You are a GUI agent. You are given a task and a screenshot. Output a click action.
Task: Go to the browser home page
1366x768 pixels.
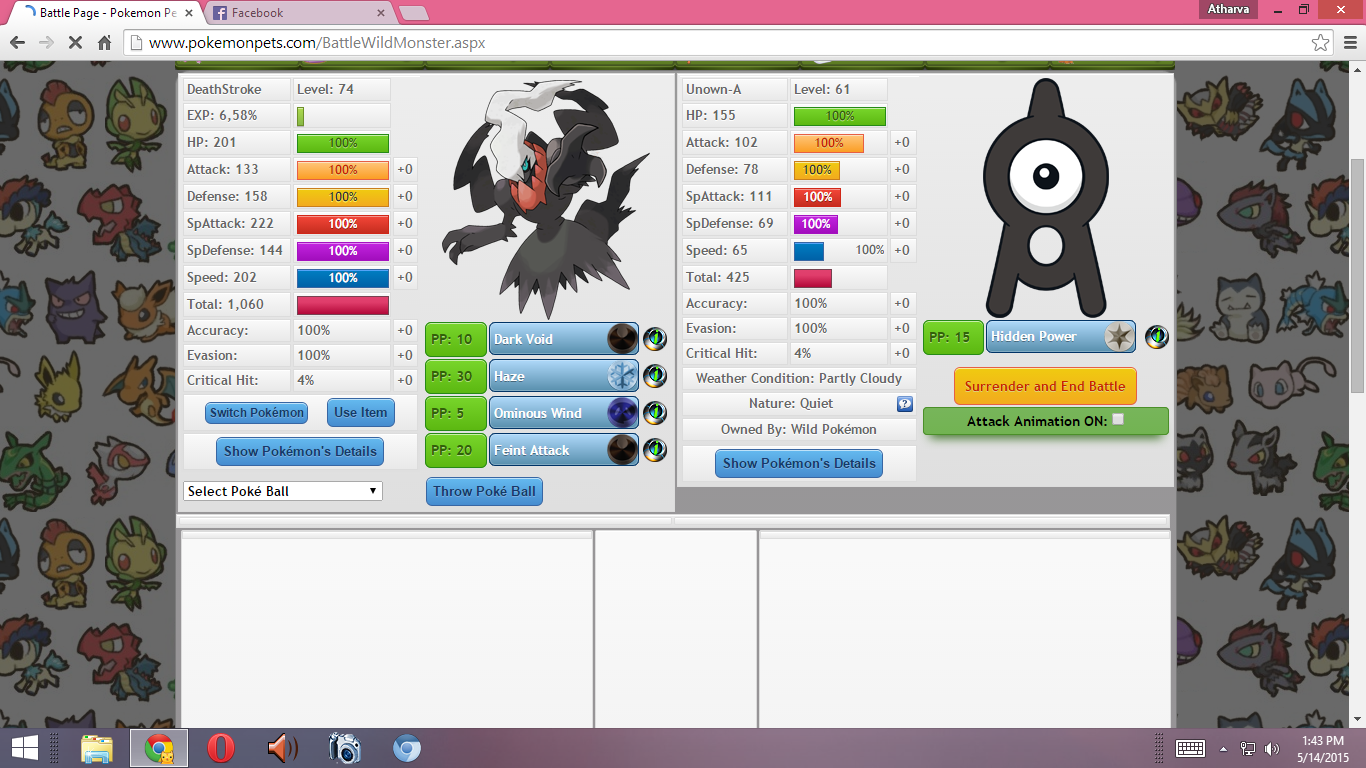coord(104,43)
